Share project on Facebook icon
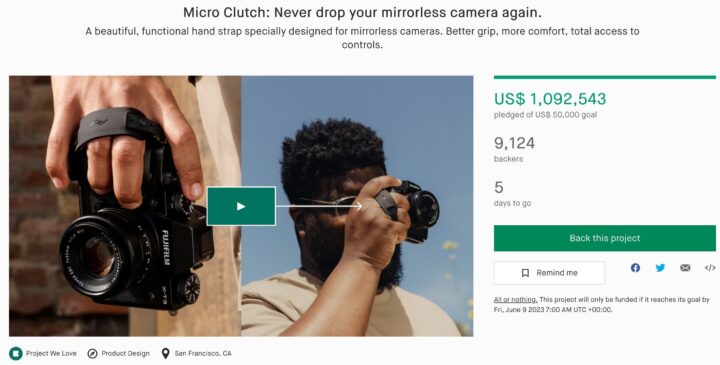This screenshot has height=365, width=720. click(635, 268)
